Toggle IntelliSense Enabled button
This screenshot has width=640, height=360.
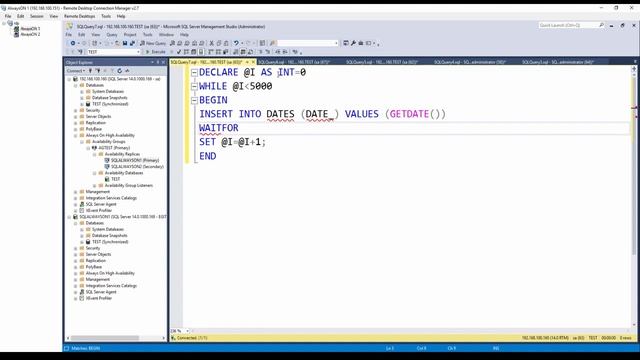click(201, 52)
